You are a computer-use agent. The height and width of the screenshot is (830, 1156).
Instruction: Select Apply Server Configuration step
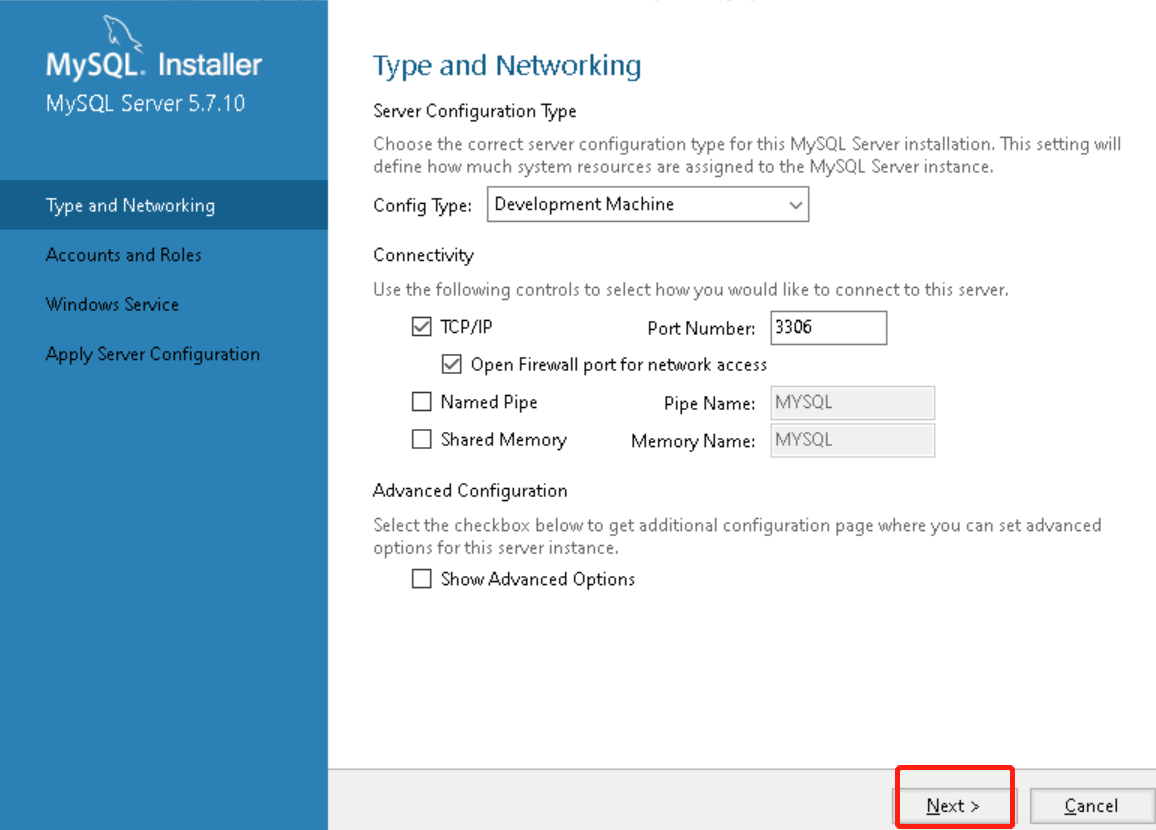click(x=153, y=354)
